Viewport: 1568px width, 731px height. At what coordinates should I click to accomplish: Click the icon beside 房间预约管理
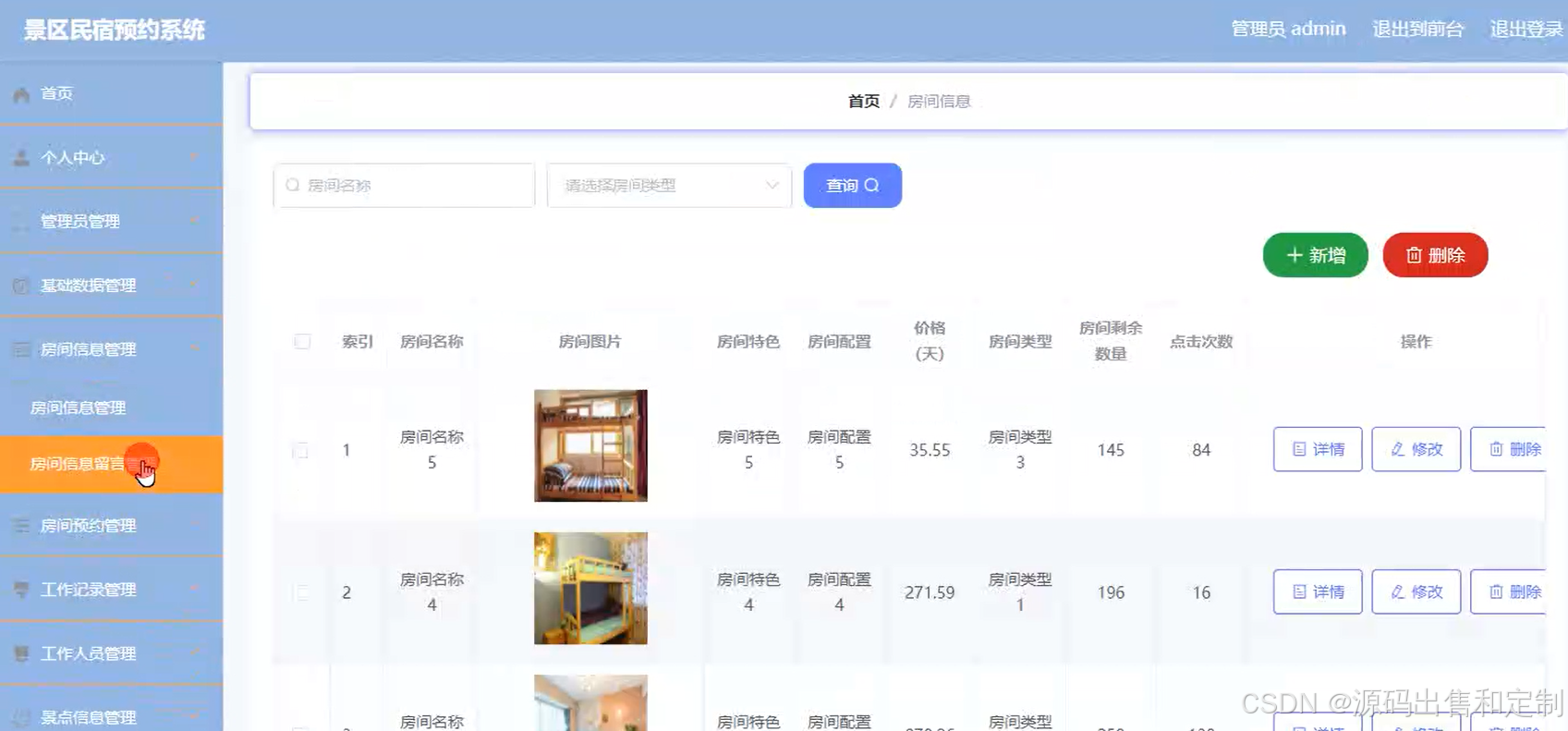[21, 526]
